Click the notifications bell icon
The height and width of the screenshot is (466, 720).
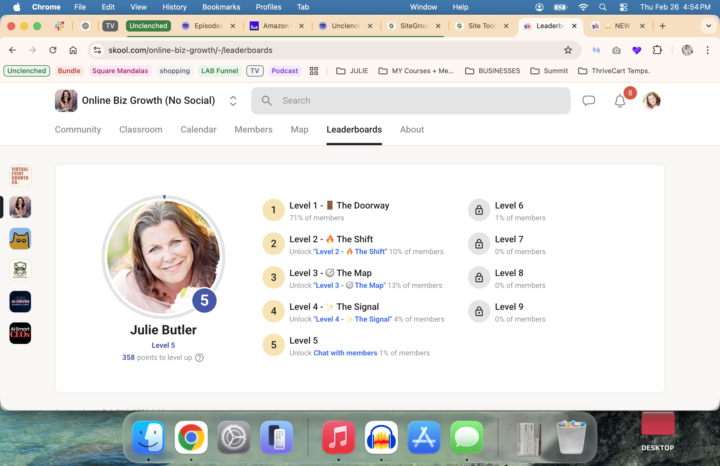[x=620, y=100]
